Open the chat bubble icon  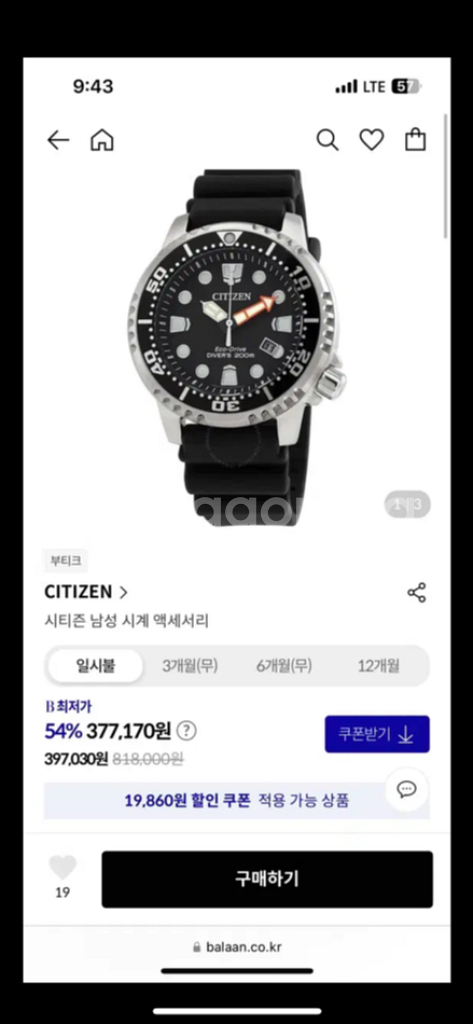coord(406,790)
